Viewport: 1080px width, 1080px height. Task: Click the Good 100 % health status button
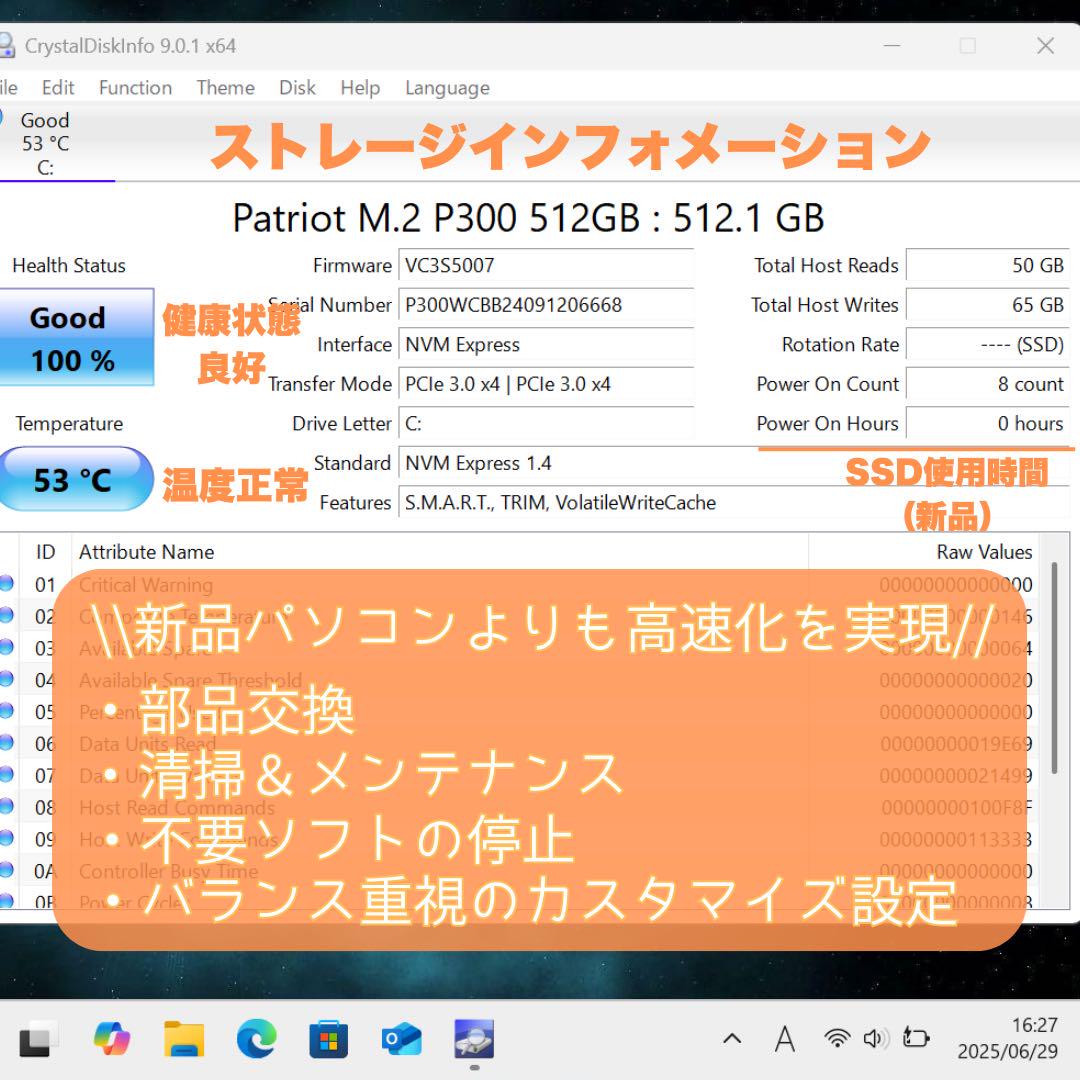pyautogui.click(x=76, y=338)
